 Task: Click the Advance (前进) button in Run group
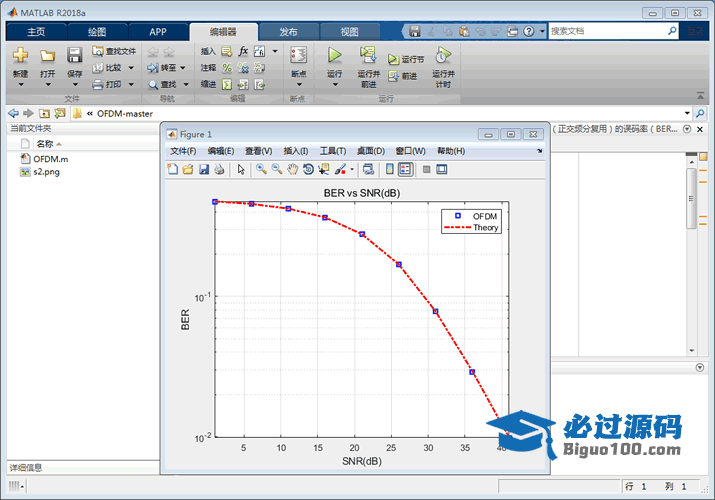coord(403,76)
